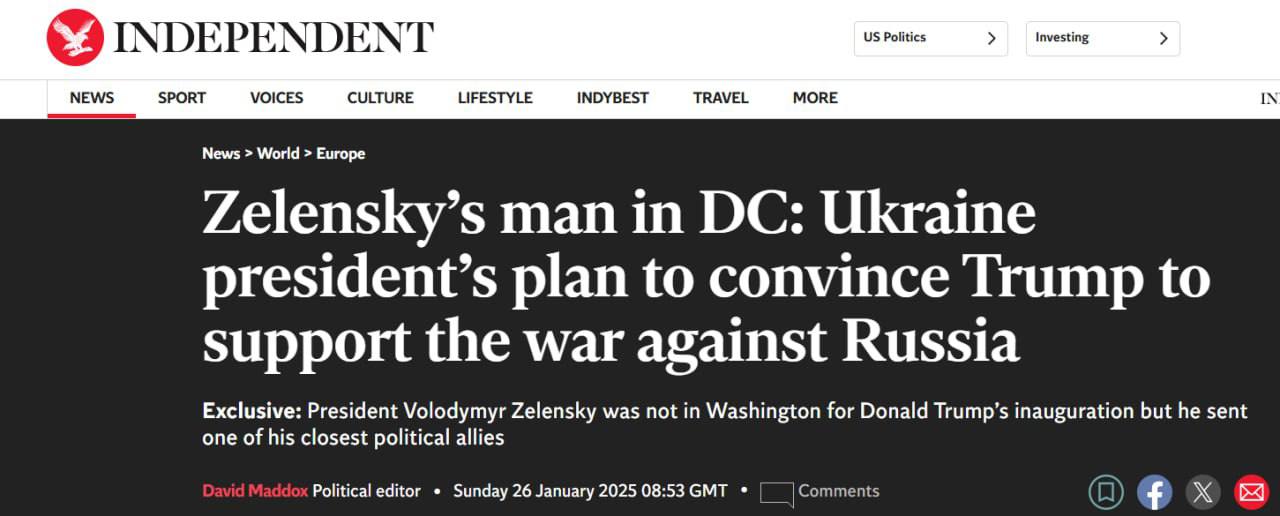Open the SPORT section
Viewport: 1280px width, 516px height.
click(182, 98)
